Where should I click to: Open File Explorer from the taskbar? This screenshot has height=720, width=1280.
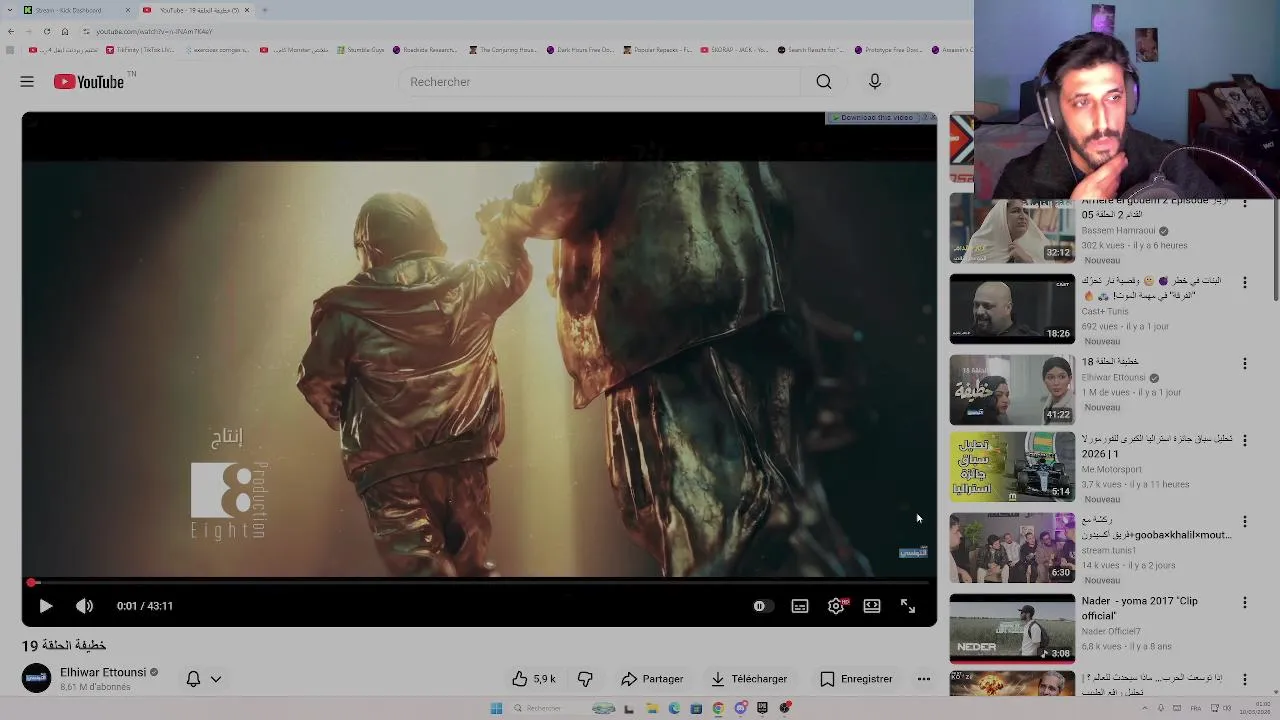(x=651, y=708)
